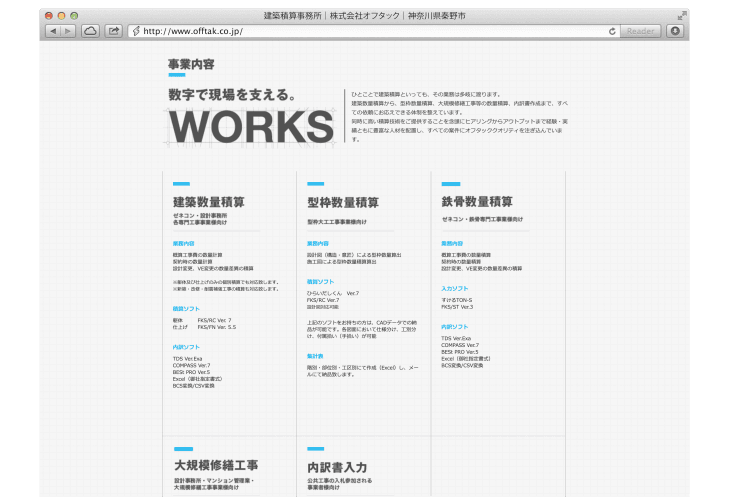Click the large WORKS title
The image size is (730, 500).
251,127
